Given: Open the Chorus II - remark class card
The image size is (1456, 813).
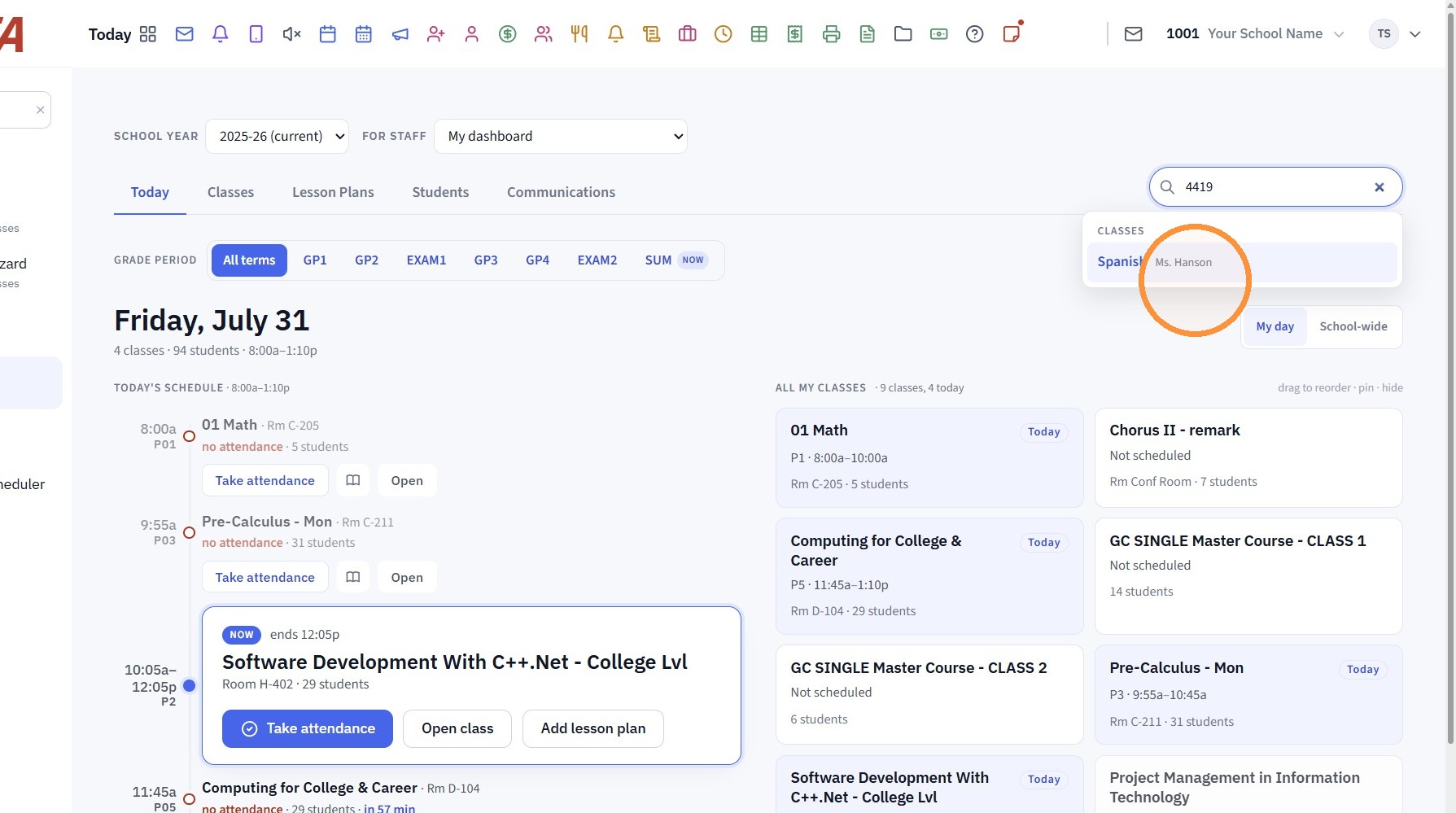Looking at the screenshot, I should click(x=1248, y=457).
